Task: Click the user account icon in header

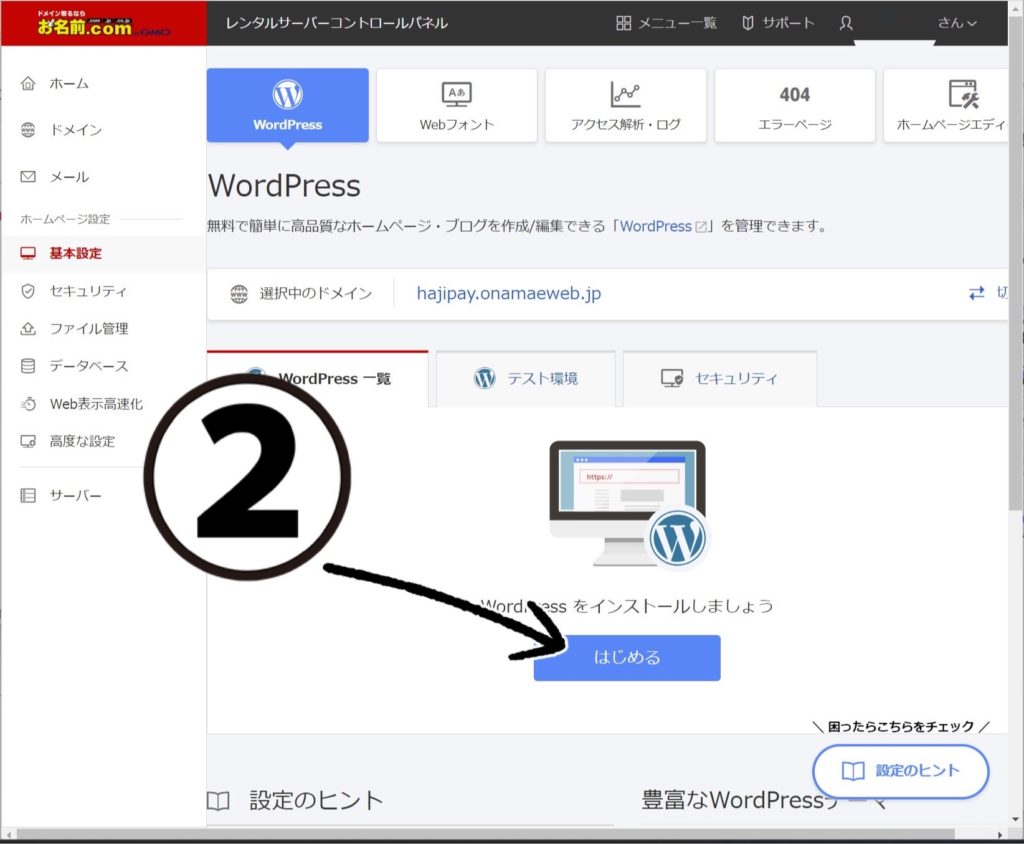Action: coord(846,23)
